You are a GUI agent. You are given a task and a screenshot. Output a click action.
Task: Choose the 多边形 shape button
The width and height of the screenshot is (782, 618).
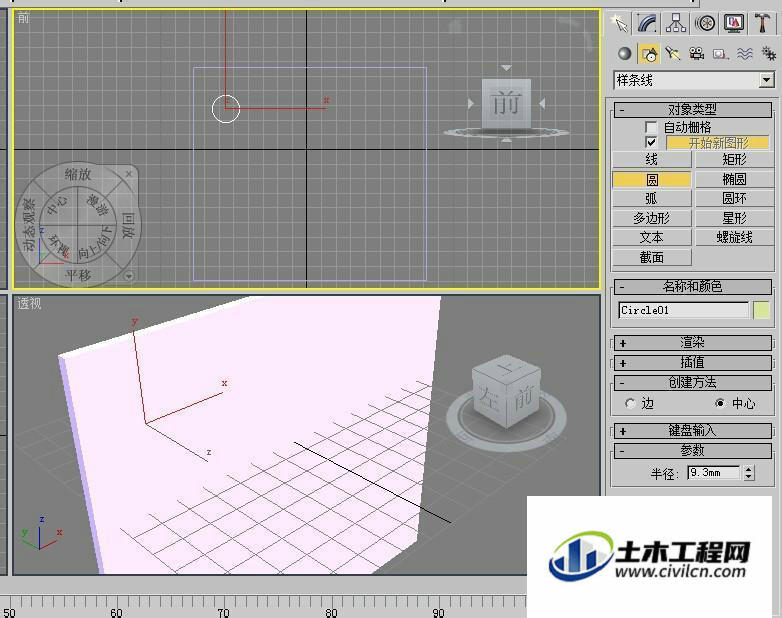[652, 218]
